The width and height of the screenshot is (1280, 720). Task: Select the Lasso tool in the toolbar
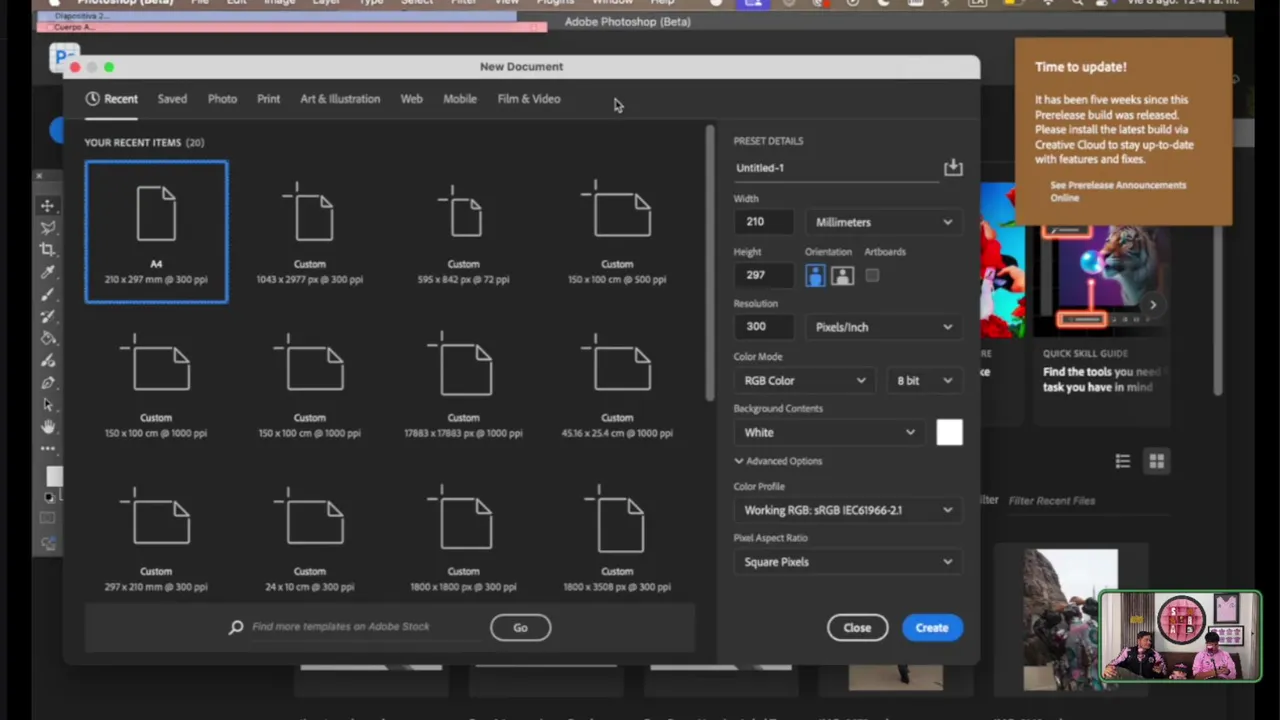(x=47, y=227)
